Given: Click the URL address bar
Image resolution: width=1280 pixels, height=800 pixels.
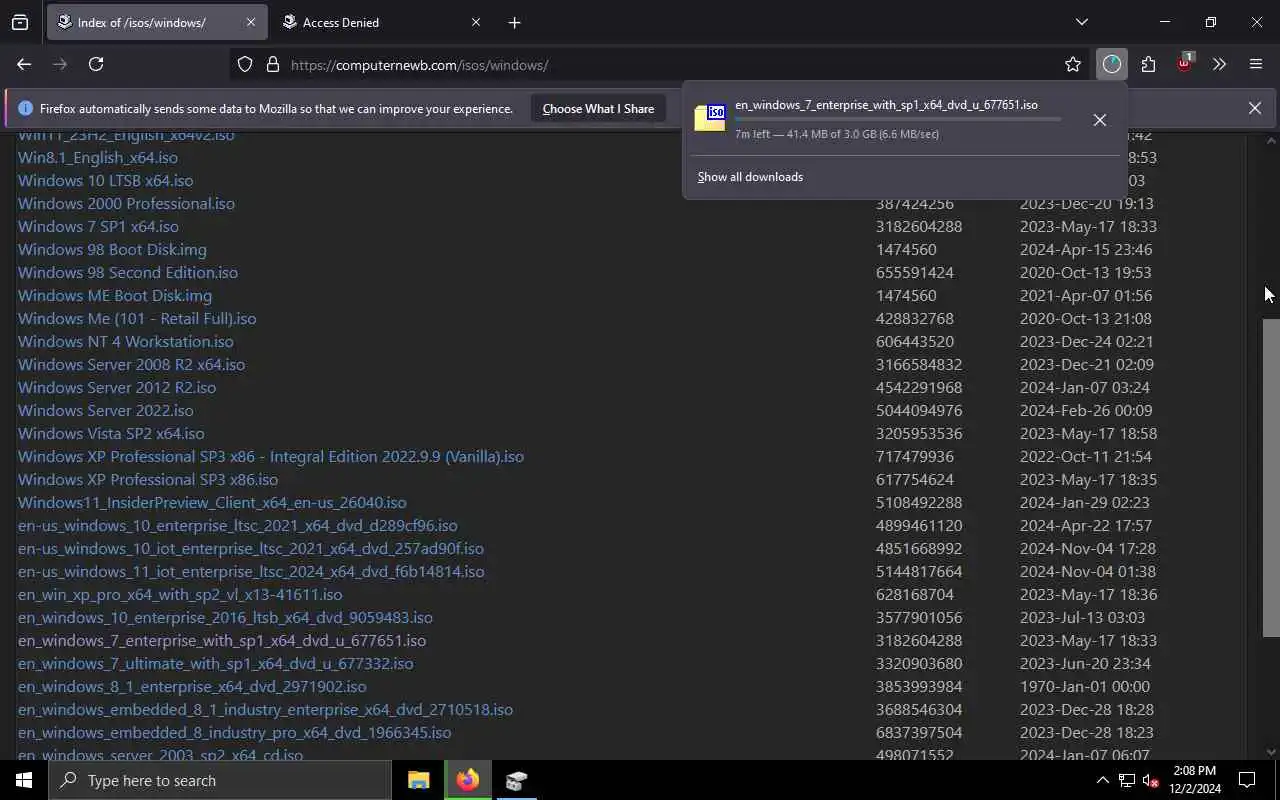Looking at the screenshot, I should tap(660, 65).
